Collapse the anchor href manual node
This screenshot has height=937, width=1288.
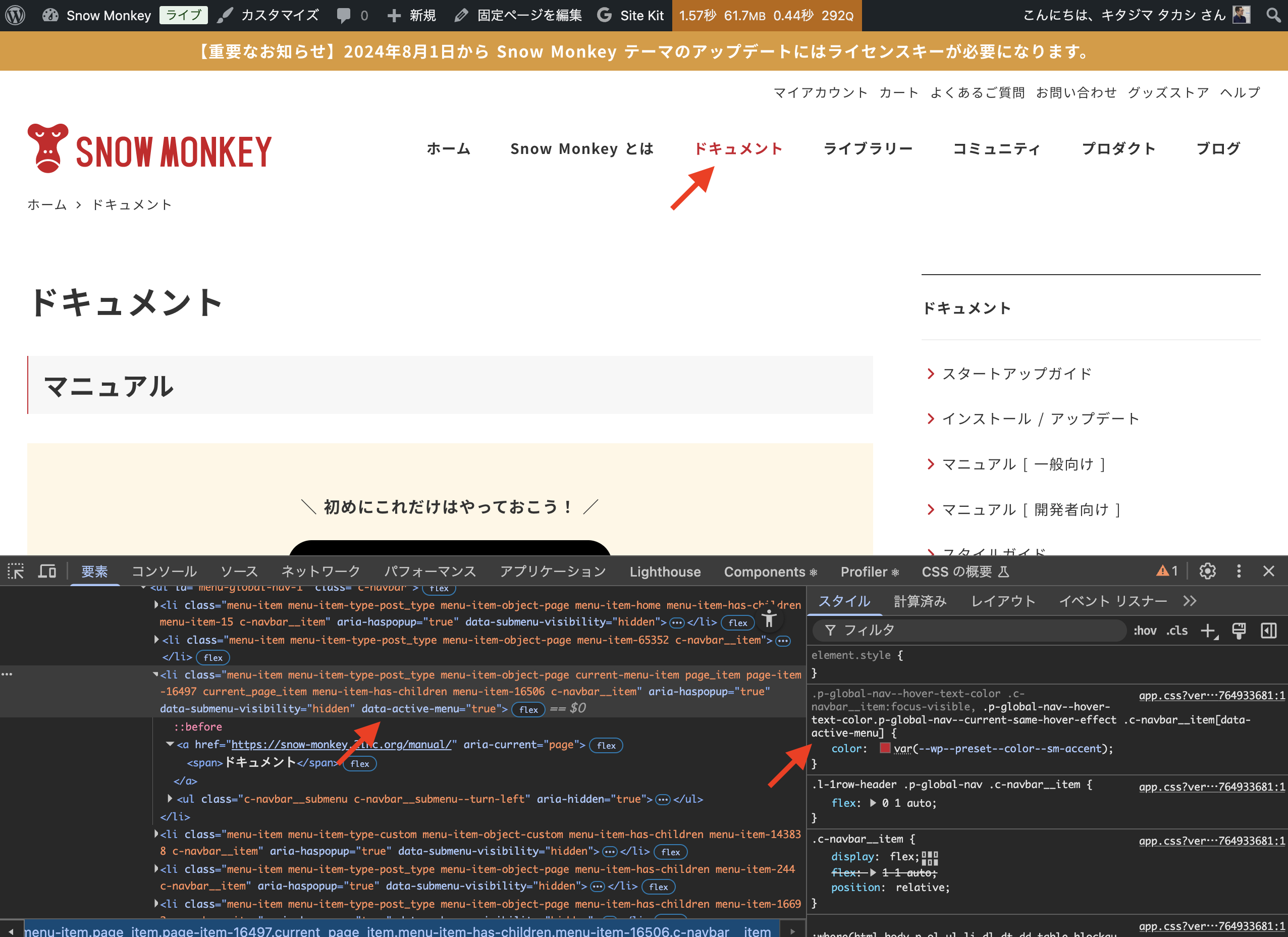point(170,744)
